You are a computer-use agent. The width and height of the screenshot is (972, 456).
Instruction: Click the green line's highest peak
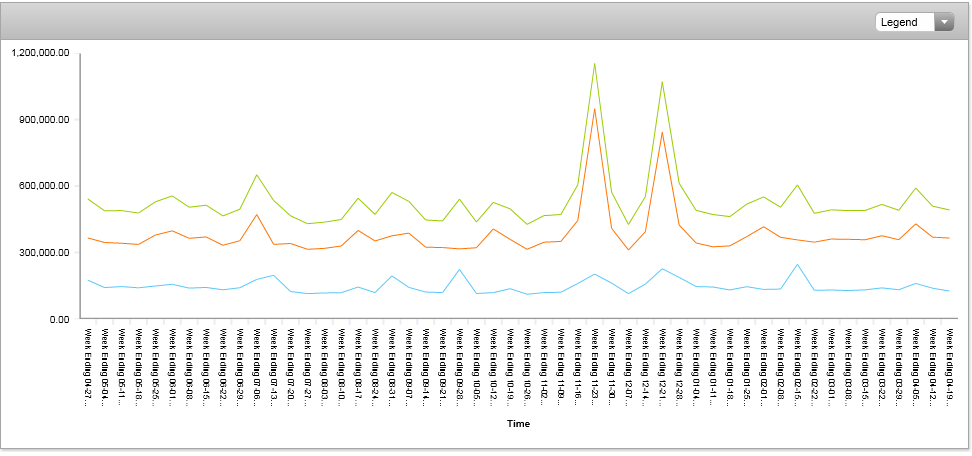tap(594, 64)
